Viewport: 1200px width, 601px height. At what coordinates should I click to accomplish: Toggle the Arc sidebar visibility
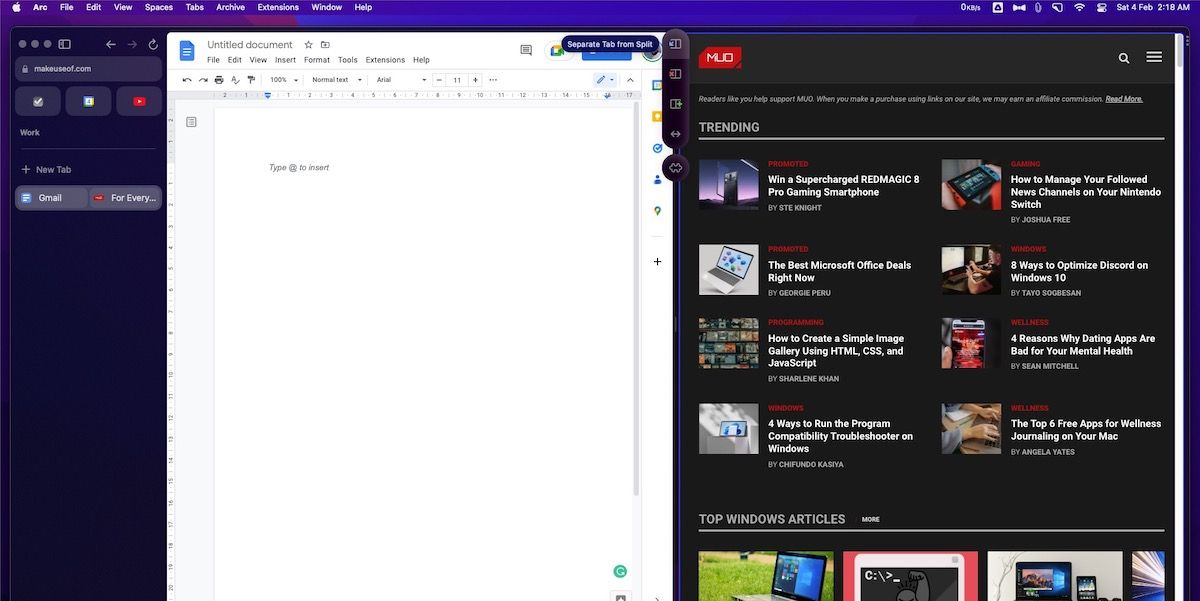tap(65, 44)
